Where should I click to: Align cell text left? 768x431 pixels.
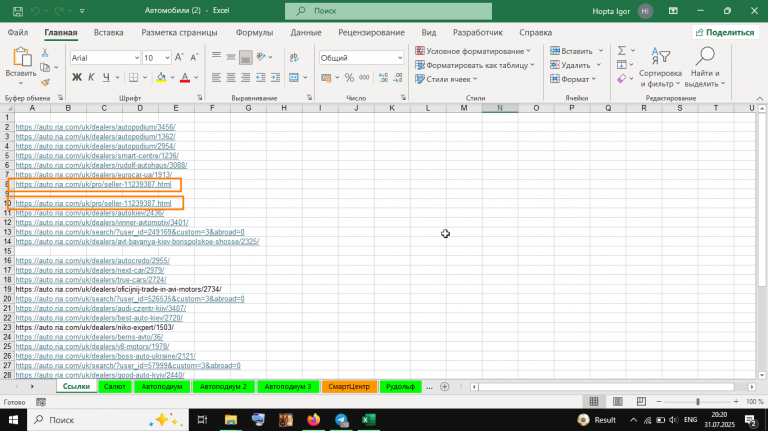click(x=216, y=77)
